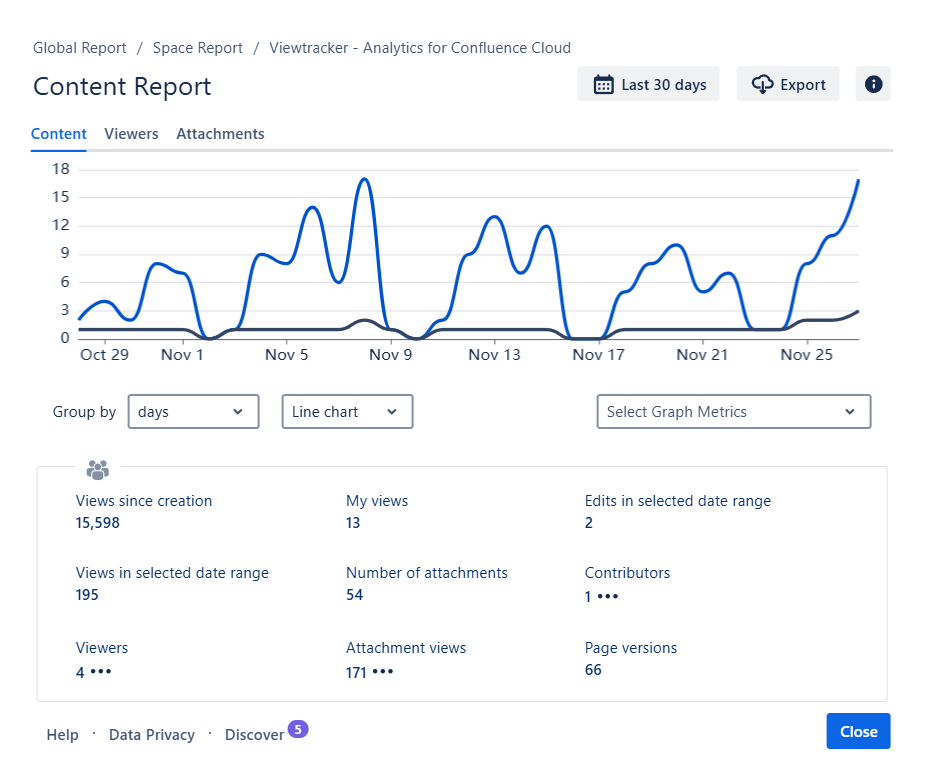
Task: Click the people group icon above stats
Action: [98, 469]
